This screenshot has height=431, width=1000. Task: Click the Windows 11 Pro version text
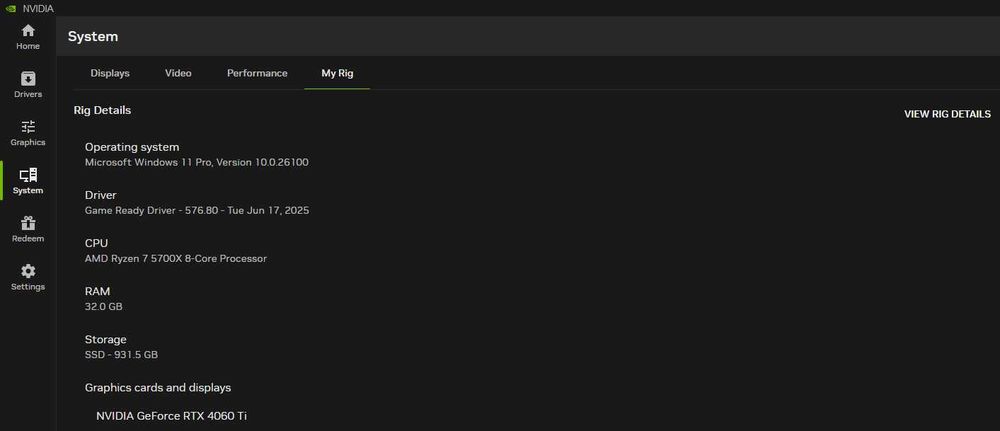[x=197, y=162]
